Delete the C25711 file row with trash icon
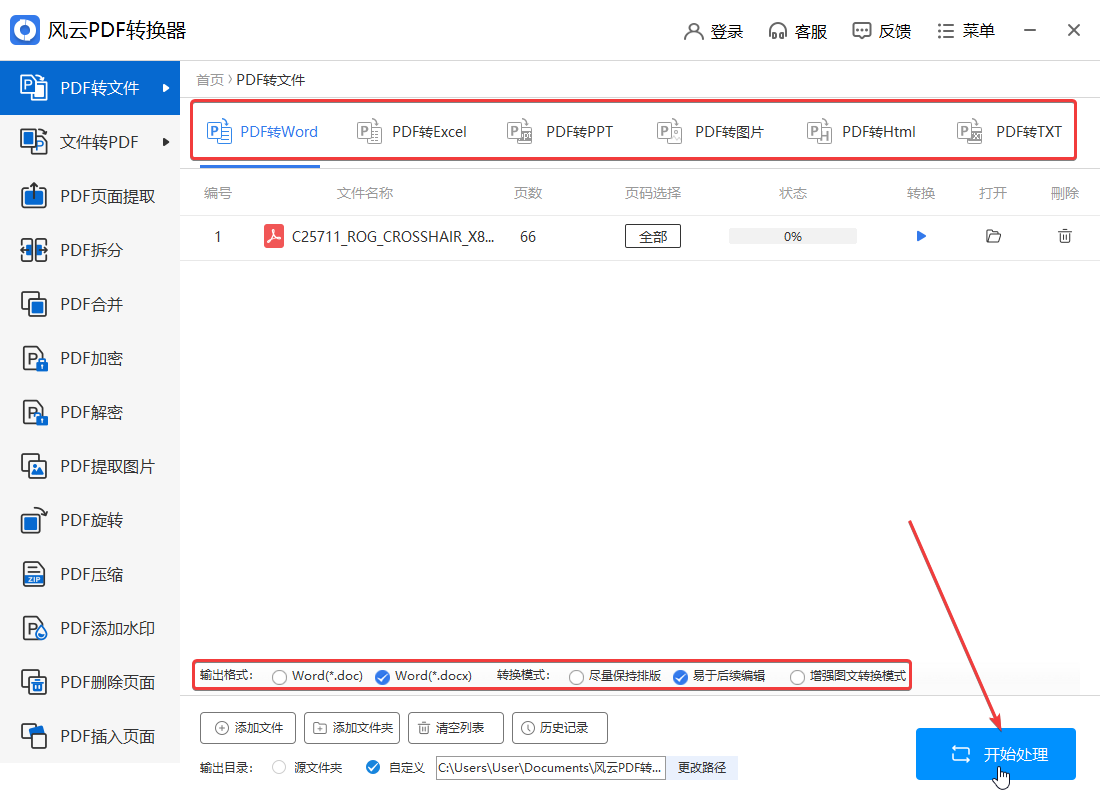This screenshot has width=1100, height=800. [x=1065, y=236]
